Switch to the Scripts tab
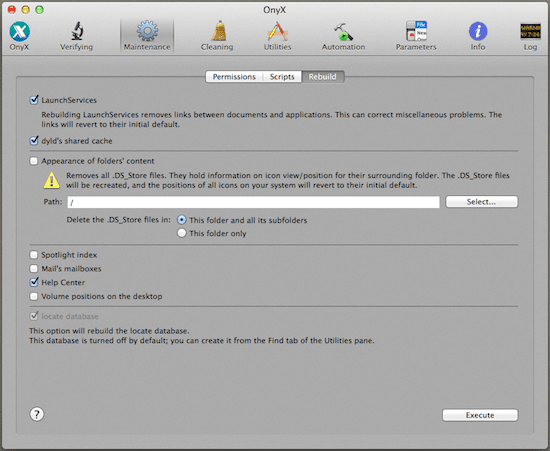This screenshot has width=550, height=451. [282, 77]
